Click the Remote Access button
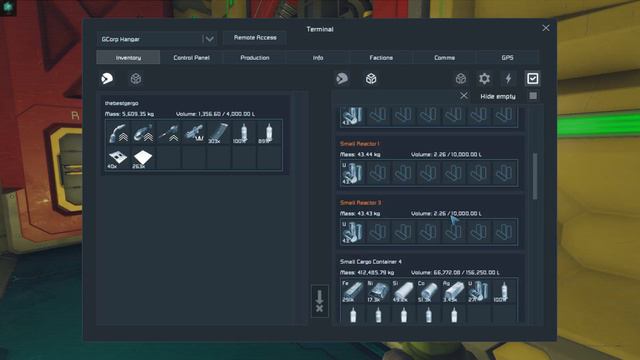The image size is (640, 360). pos(255,38)
